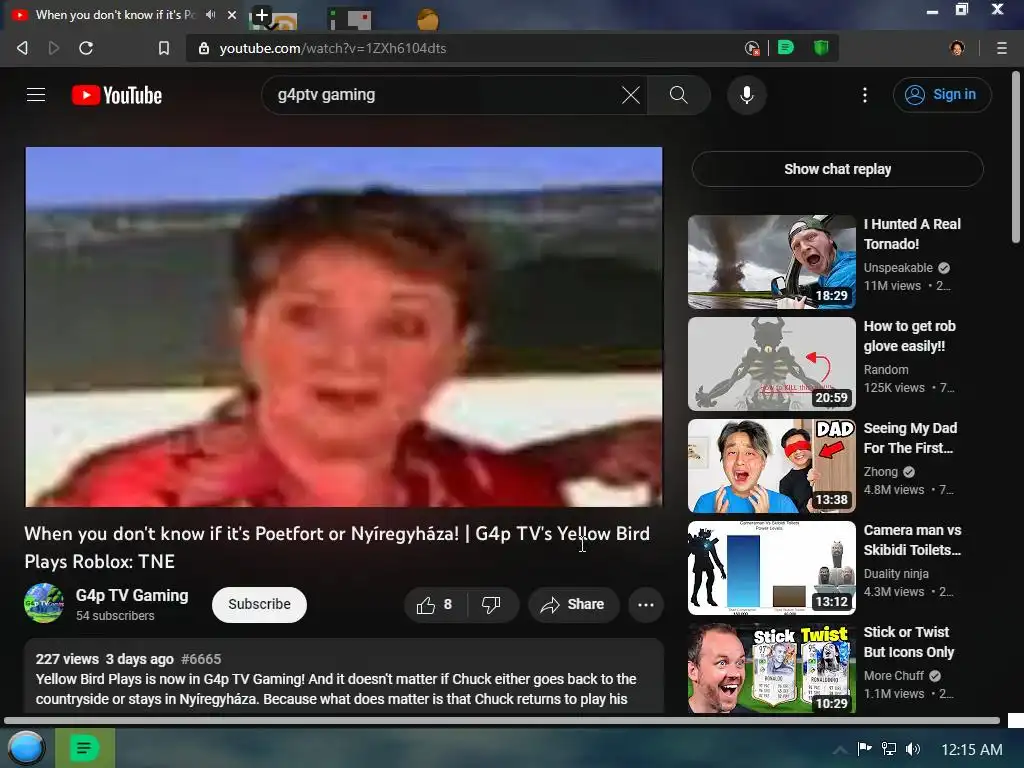Screen dimensions: 1024x768
Task: Click system tray flag icon
Action: 864,749
